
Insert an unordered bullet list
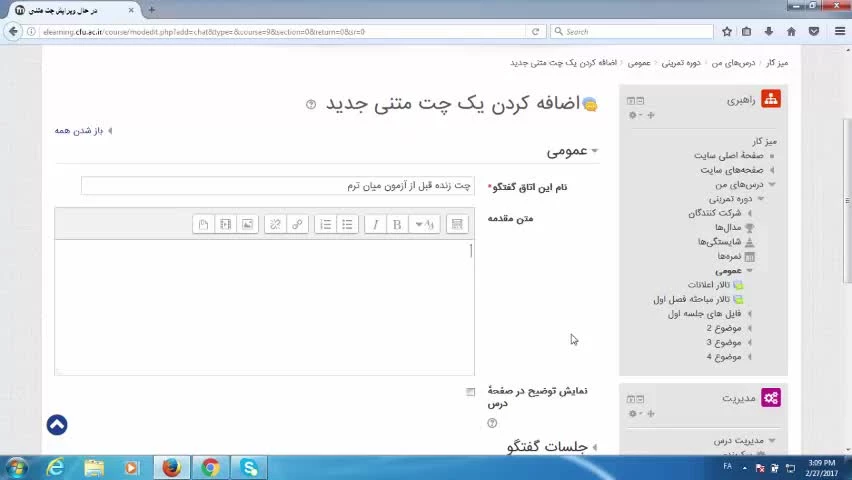347,225
